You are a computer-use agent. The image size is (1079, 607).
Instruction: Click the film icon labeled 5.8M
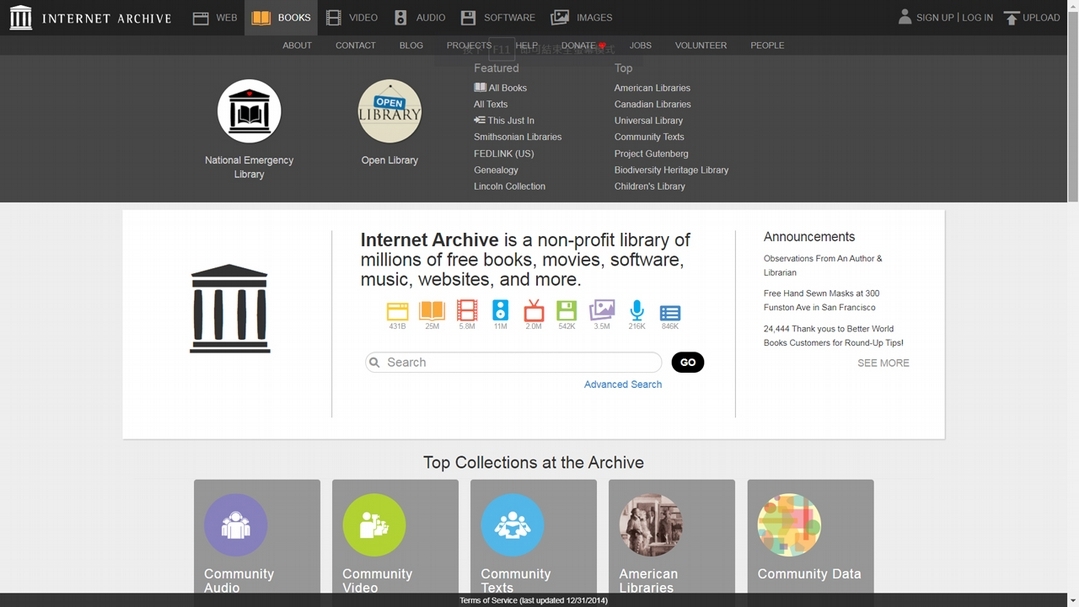click(467, 310)
